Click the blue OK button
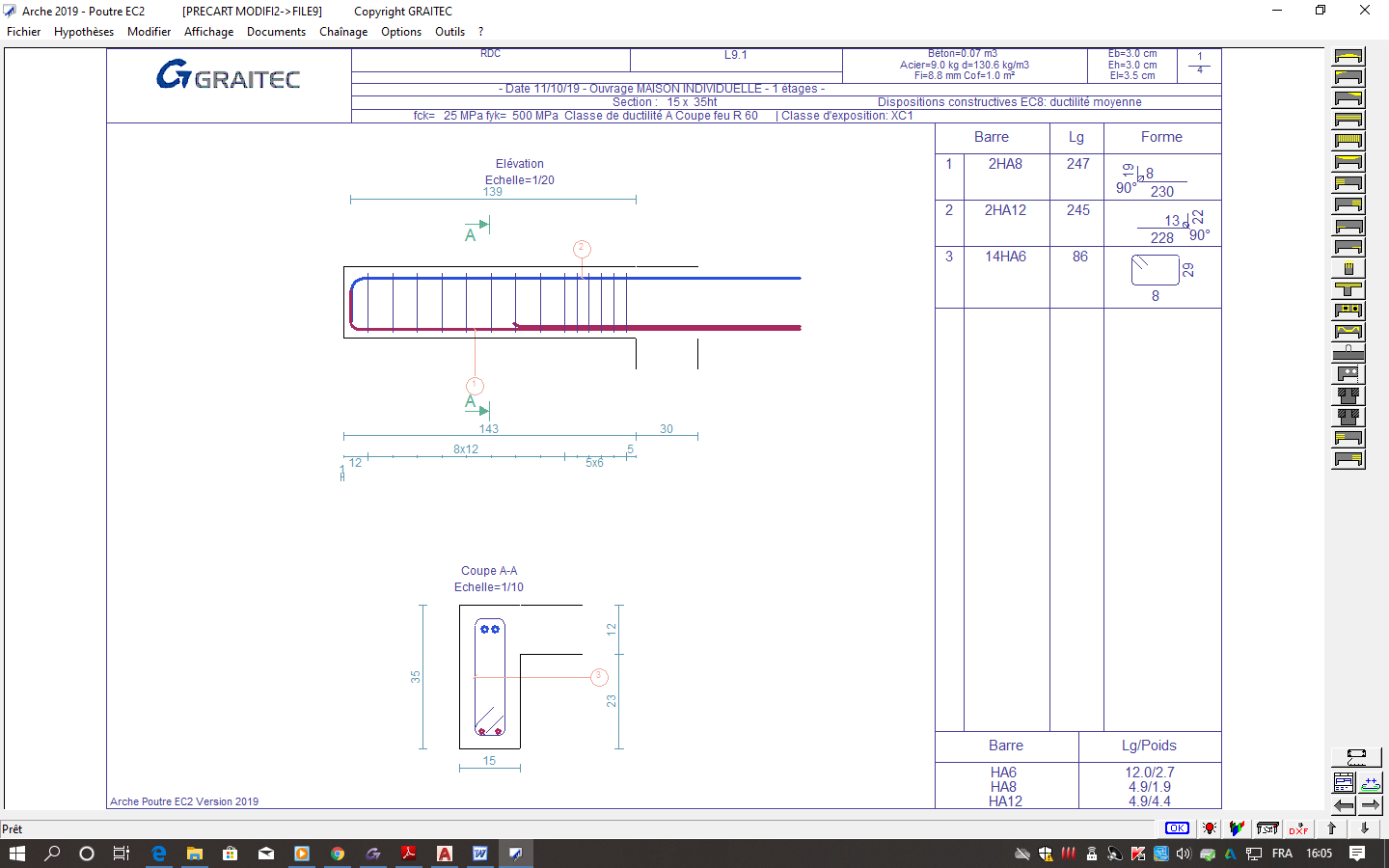 [1177, 828]
